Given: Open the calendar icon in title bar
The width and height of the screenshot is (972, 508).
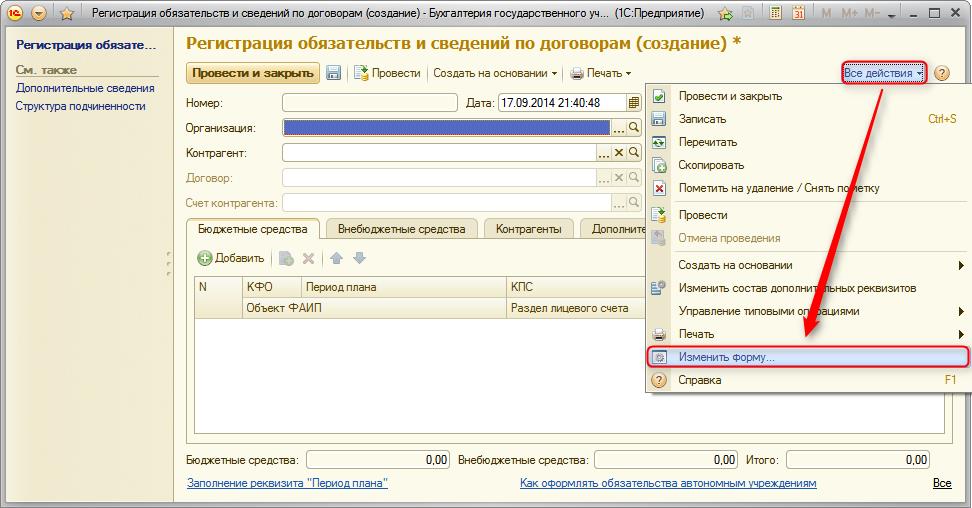Looking at the screenshot, I should [798, 12].
